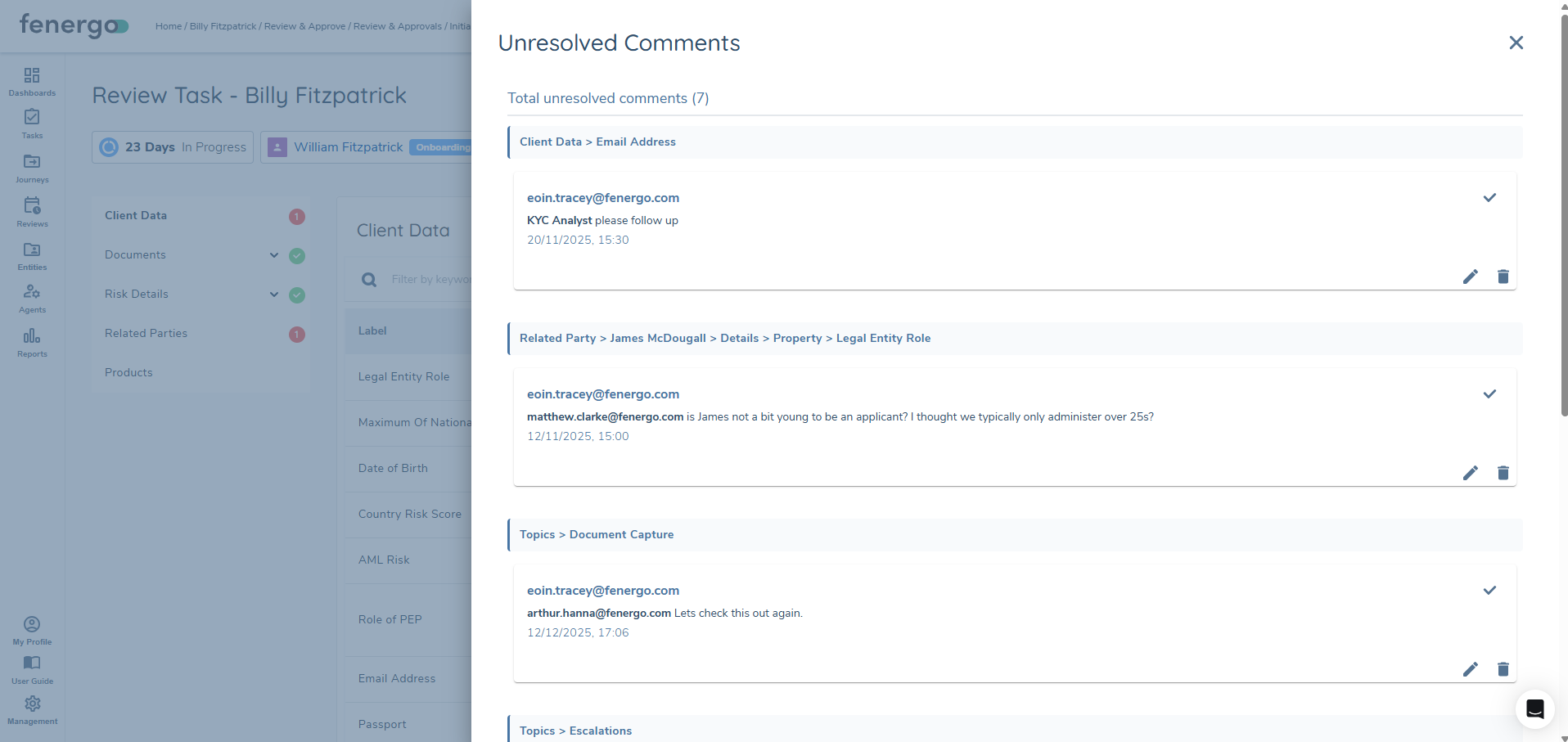Open the Tasks section in the sidebar

(32, 124)
